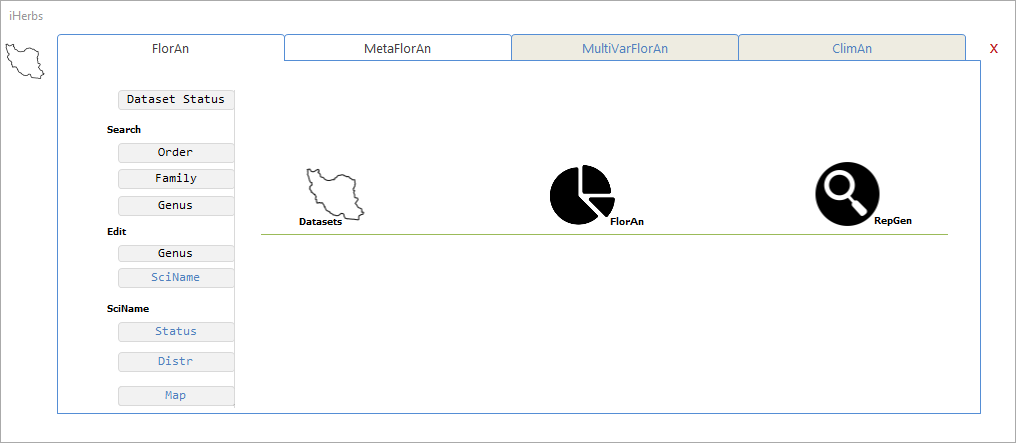This screenshot has height=443, width=1016.
Task: Click the RepGen label
Action: tap(893, 221)
